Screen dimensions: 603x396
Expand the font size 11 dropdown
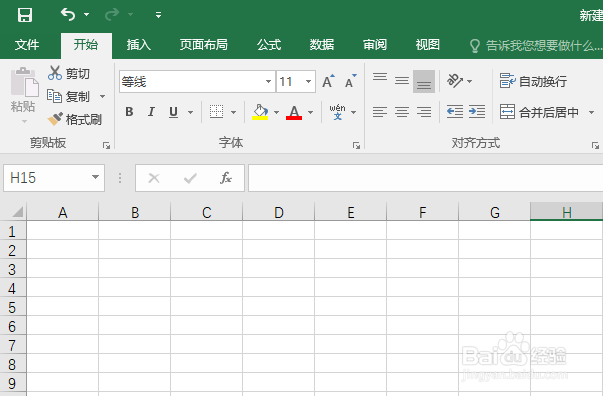click(308, 82)
